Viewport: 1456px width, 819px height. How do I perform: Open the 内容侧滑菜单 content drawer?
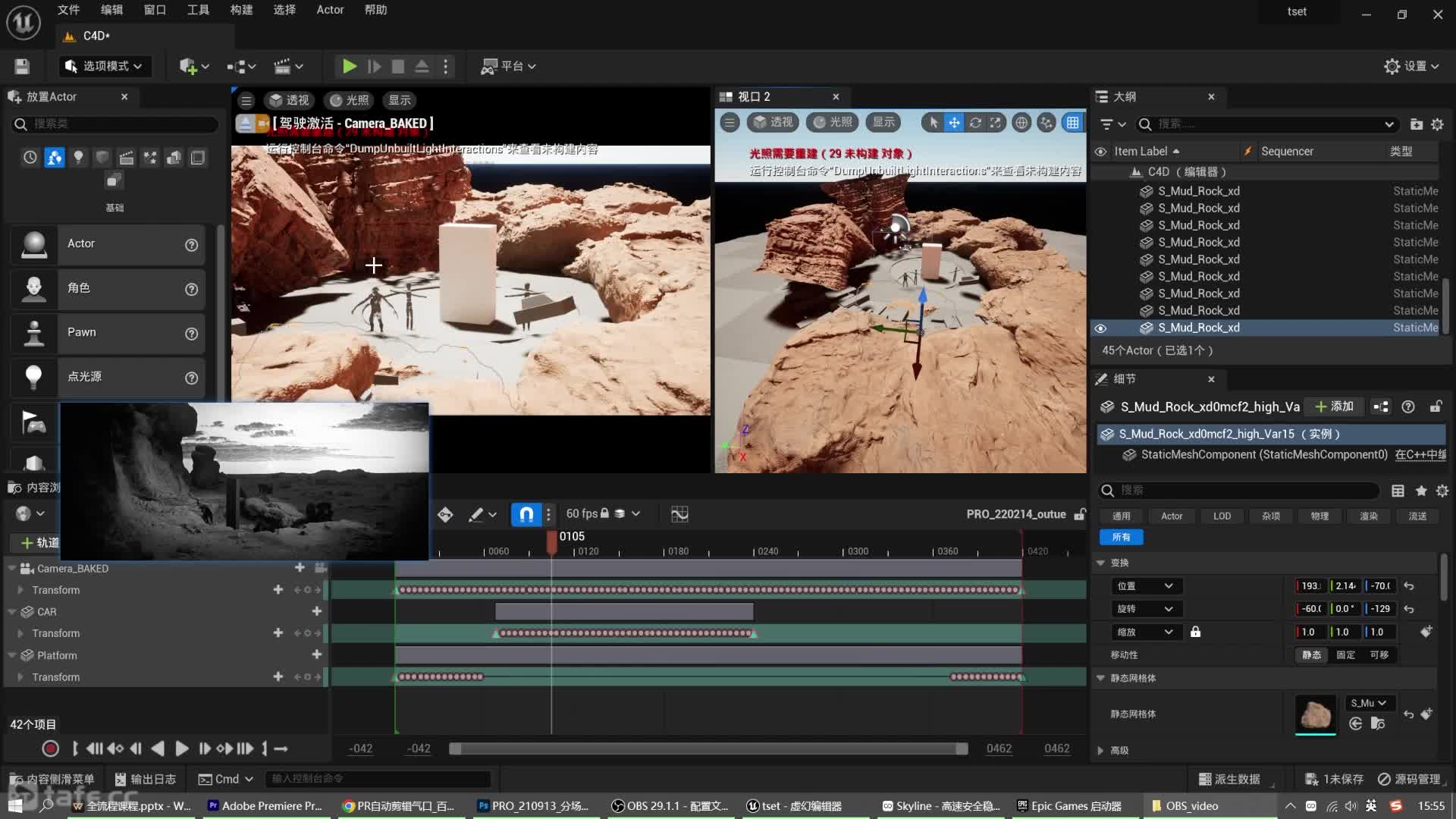(52, 780)
